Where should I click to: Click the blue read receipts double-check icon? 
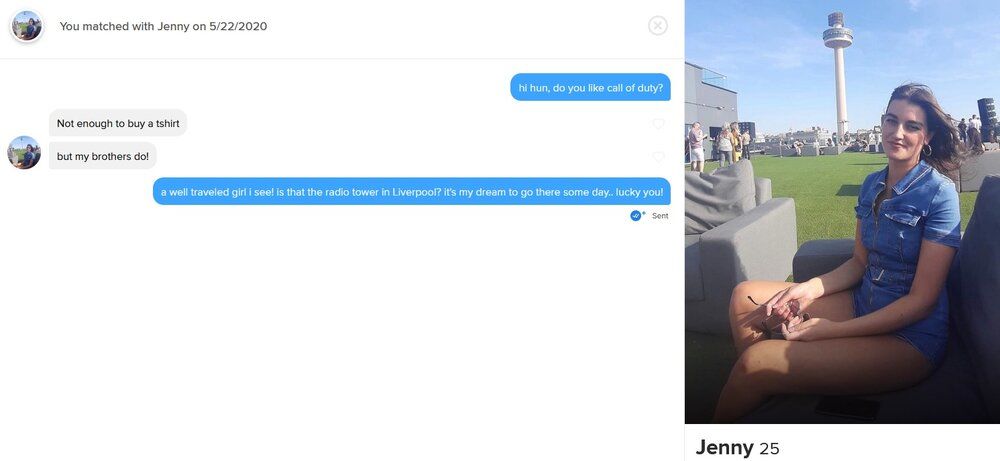[635, 216]
